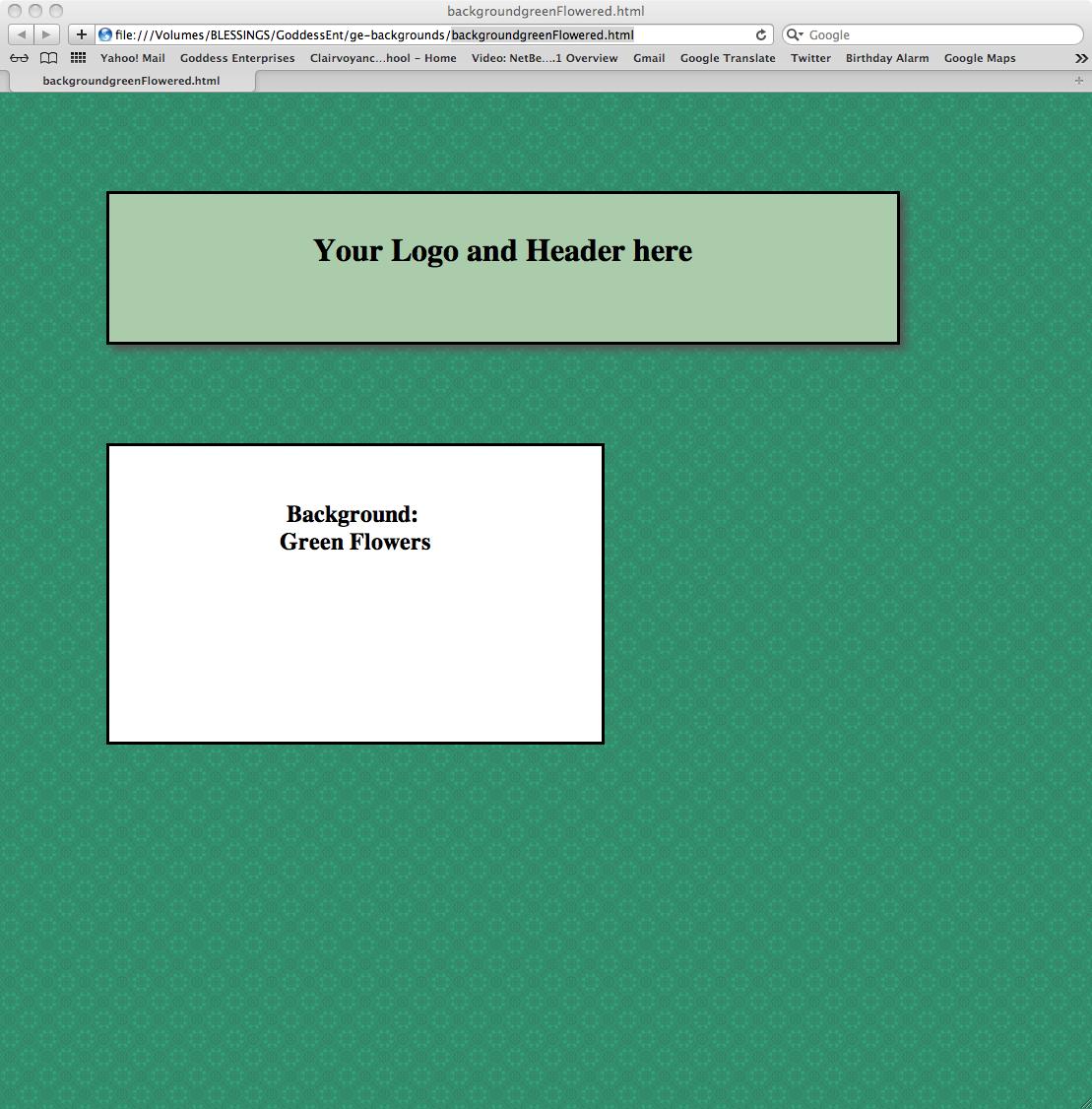Click the Back navigation arrow
Viewport: 1092px width, 1109px height.
pos(21,35)
